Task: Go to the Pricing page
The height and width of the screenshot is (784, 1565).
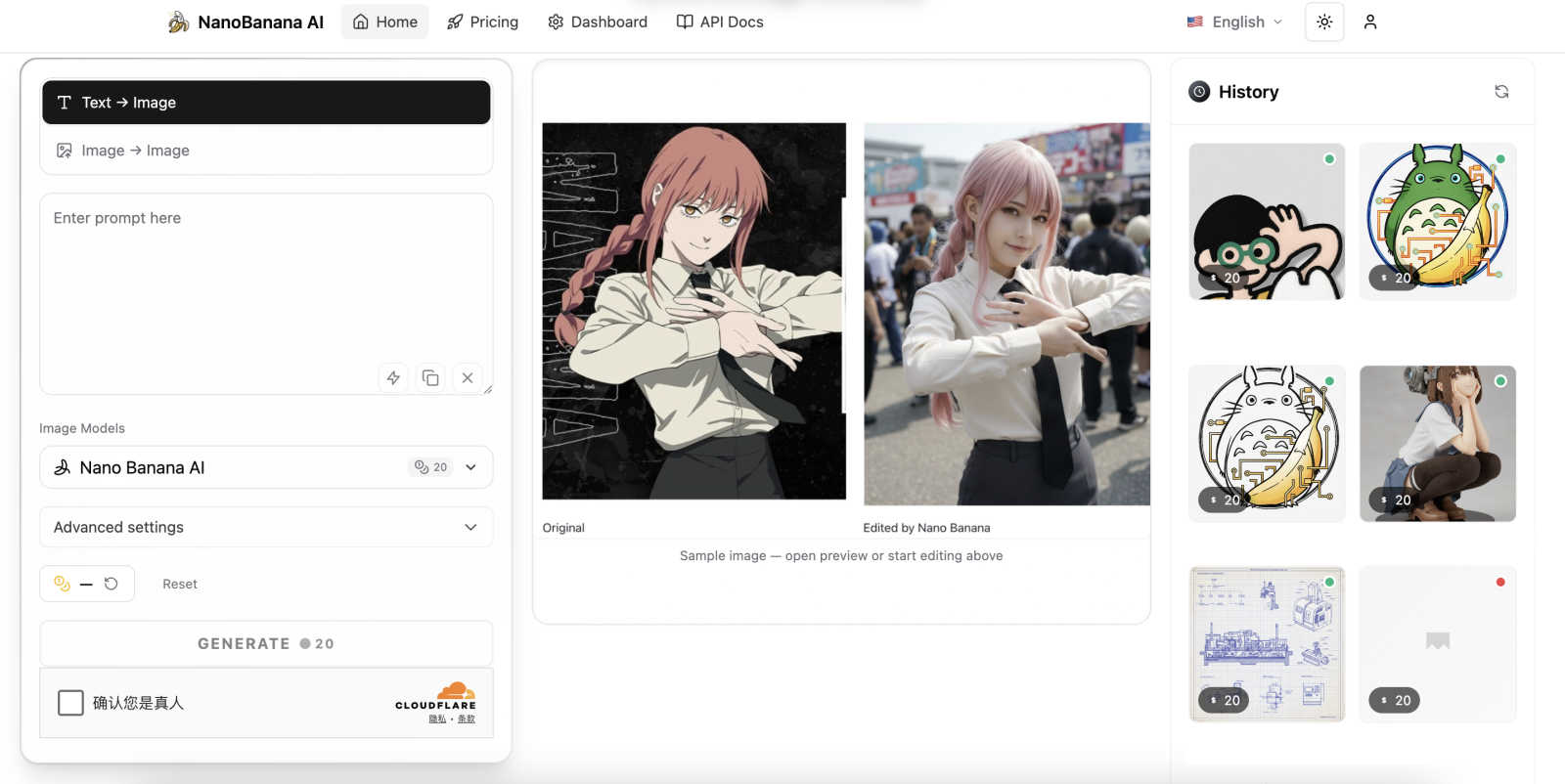Action: [x=482, y=22]
